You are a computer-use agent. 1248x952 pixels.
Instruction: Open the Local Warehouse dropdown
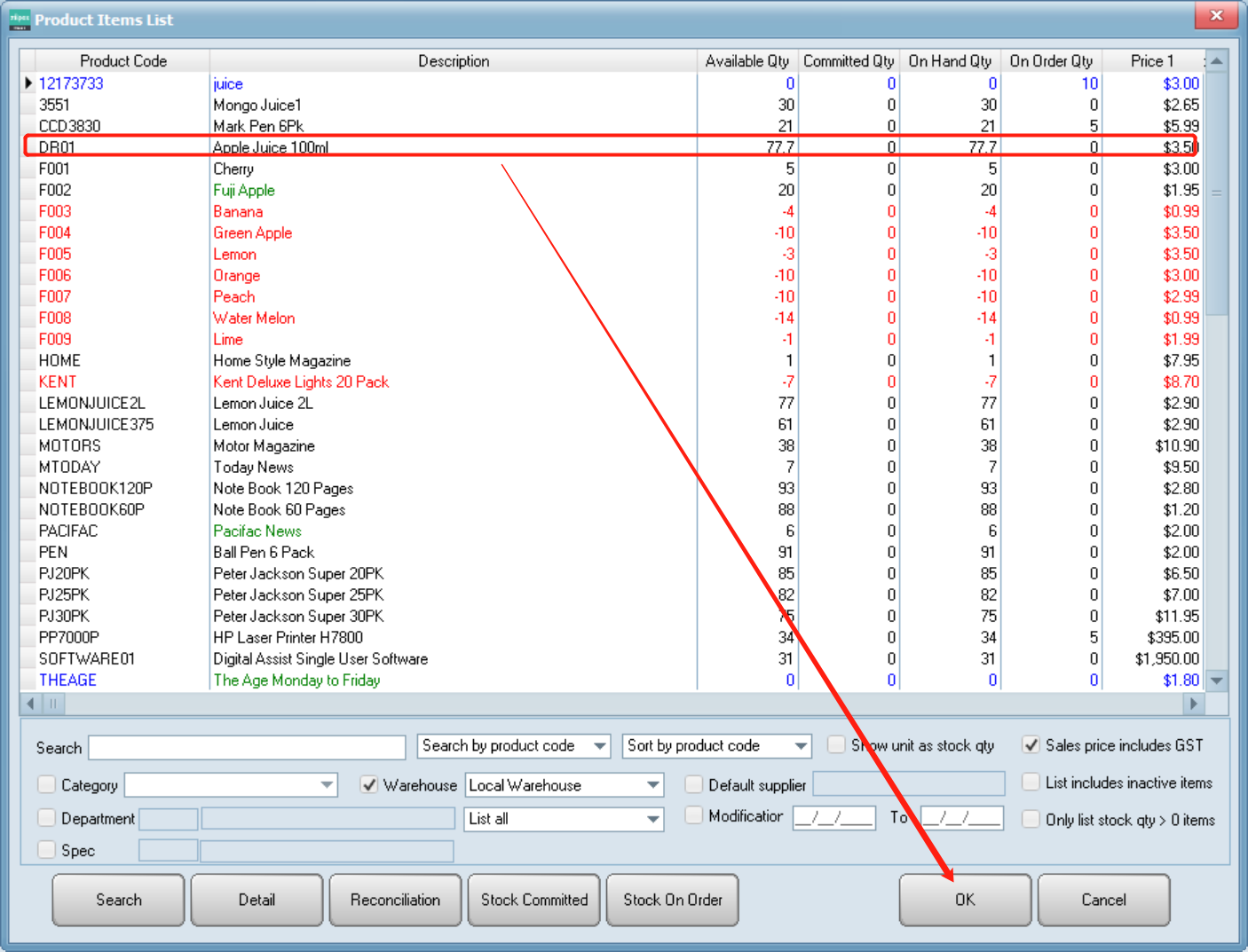point(653,785)
